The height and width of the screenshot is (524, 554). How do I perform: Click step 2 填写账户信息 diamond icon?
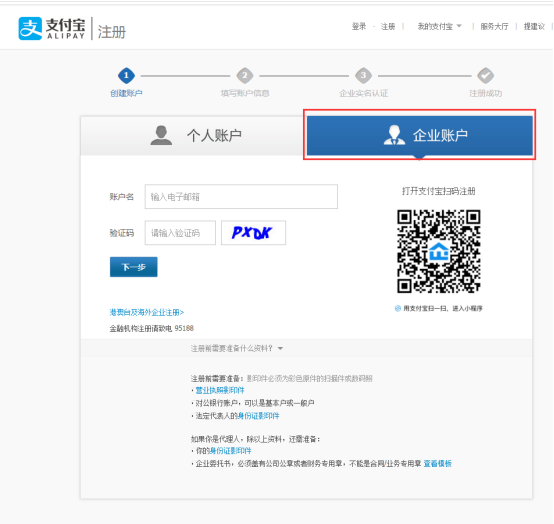[245, 75]
